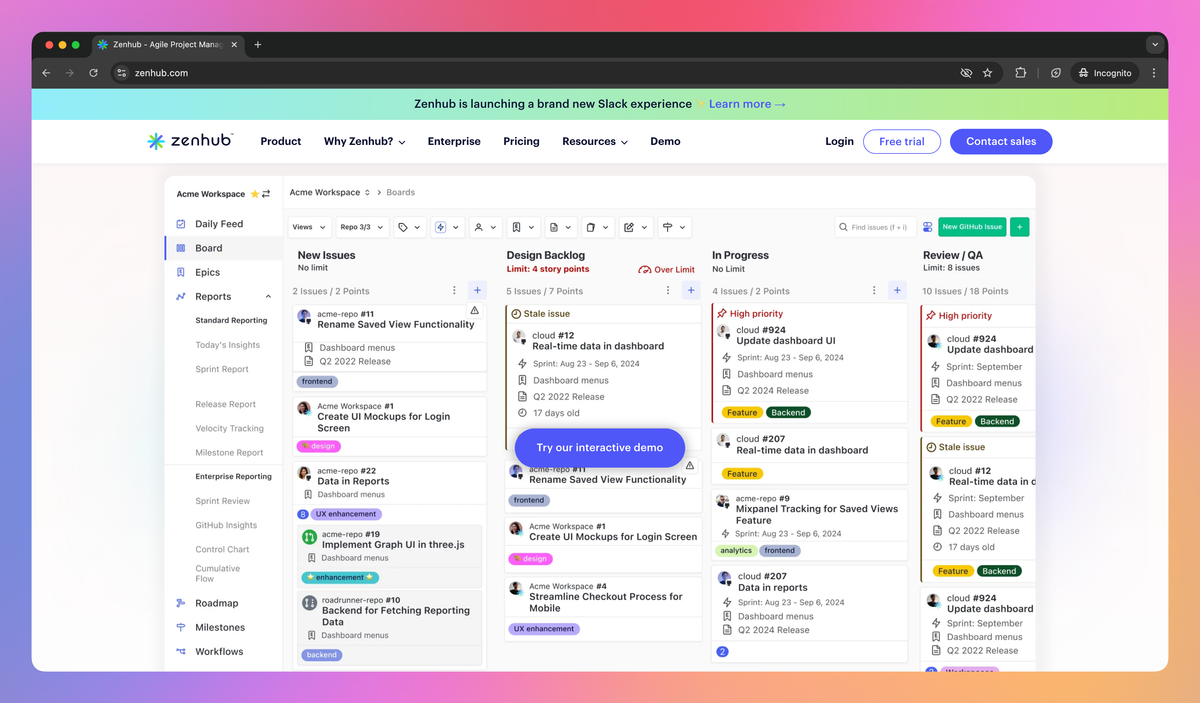Open In Progress column three-dot menu
Viewport: 1200px width, 703px height.
click(874, 291)
